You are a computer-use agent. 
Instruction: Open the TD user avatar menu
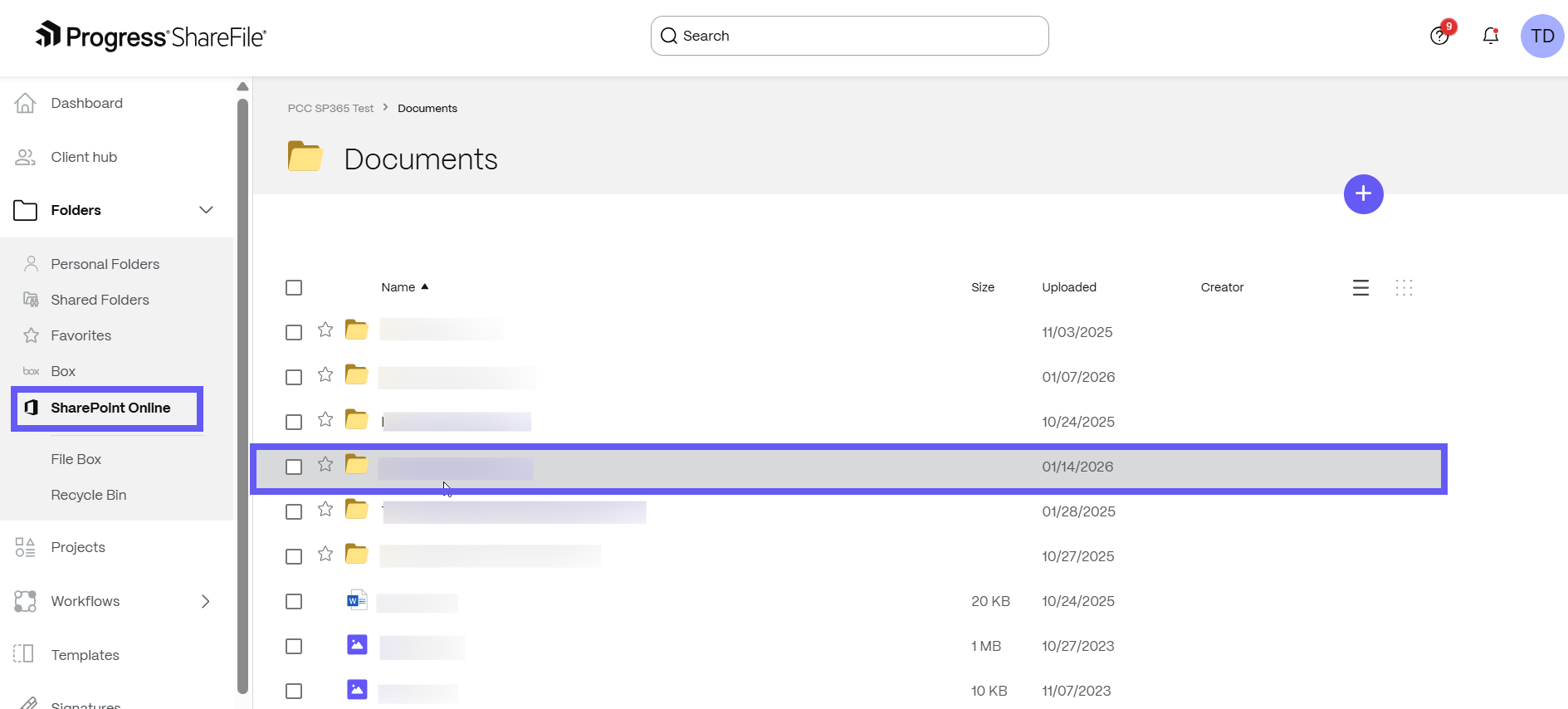(1541, 37)
